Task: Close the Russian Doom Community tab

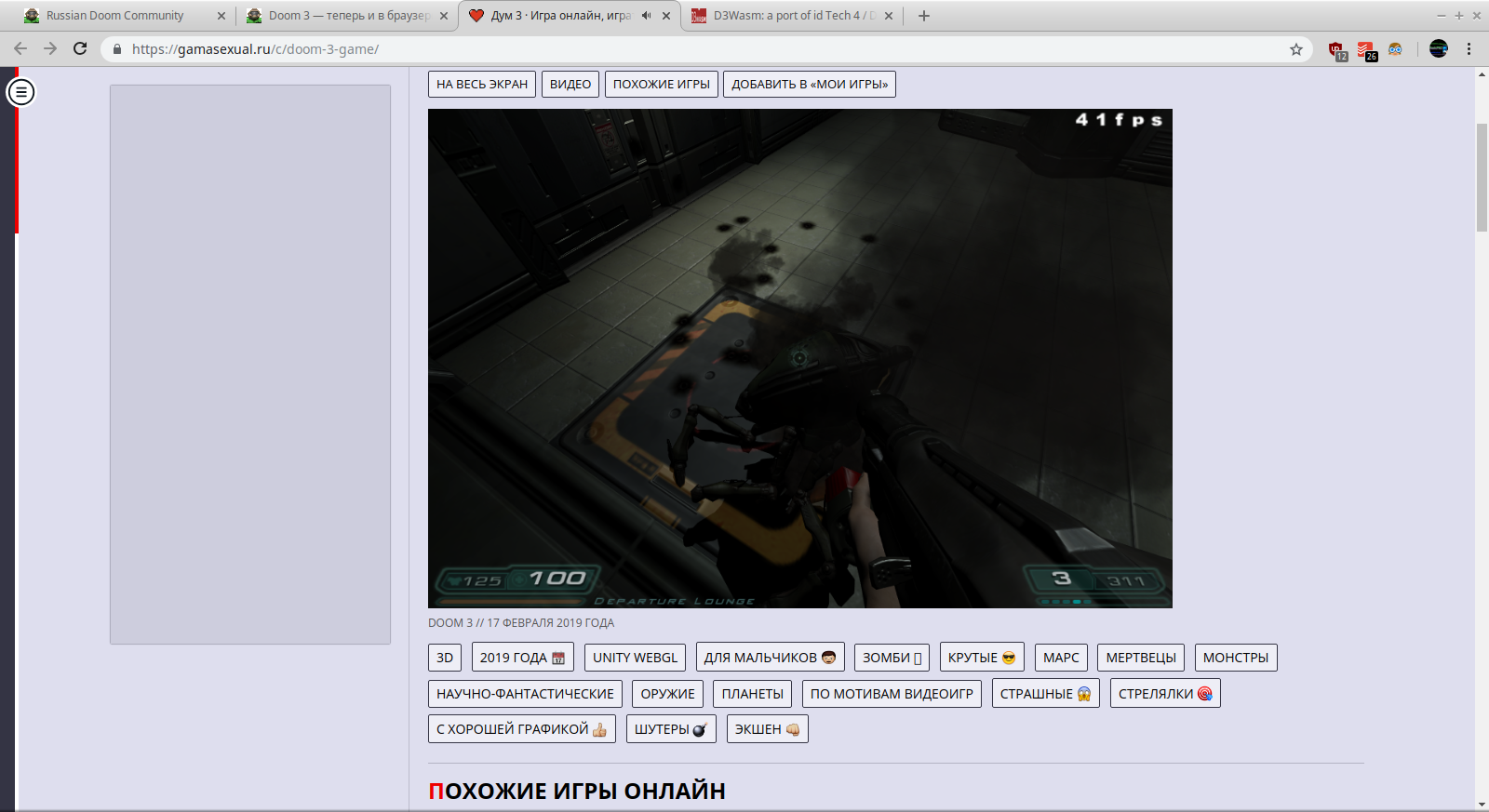Action: (221, 16)
